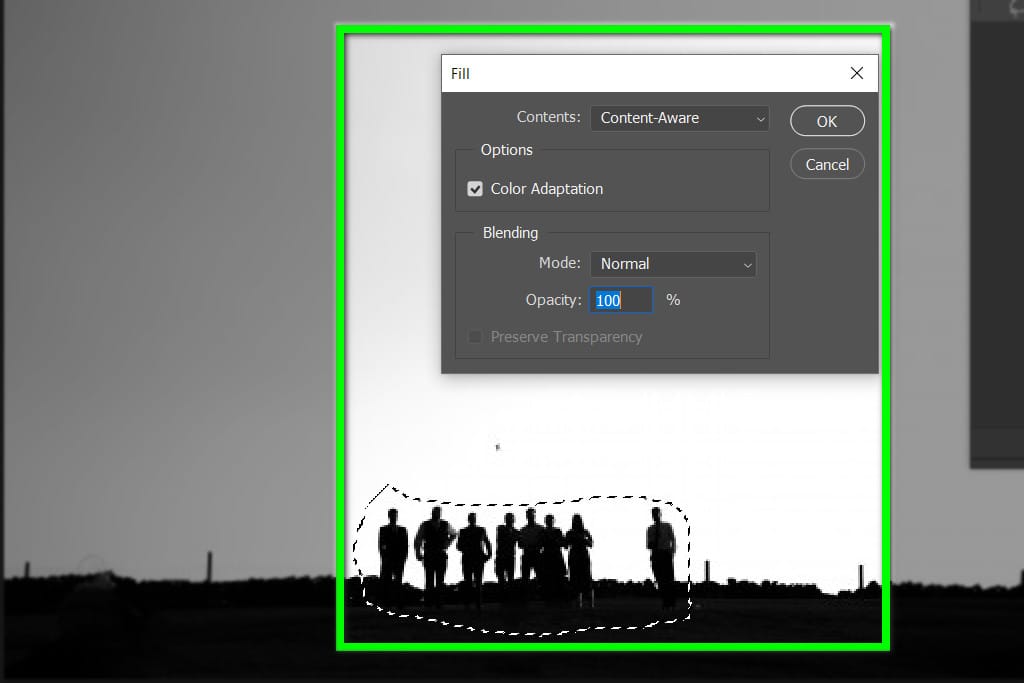This screenshot has height=683, width=1024.
Task: Close the Fill dialog with X
Action: (x=856, y=73)
